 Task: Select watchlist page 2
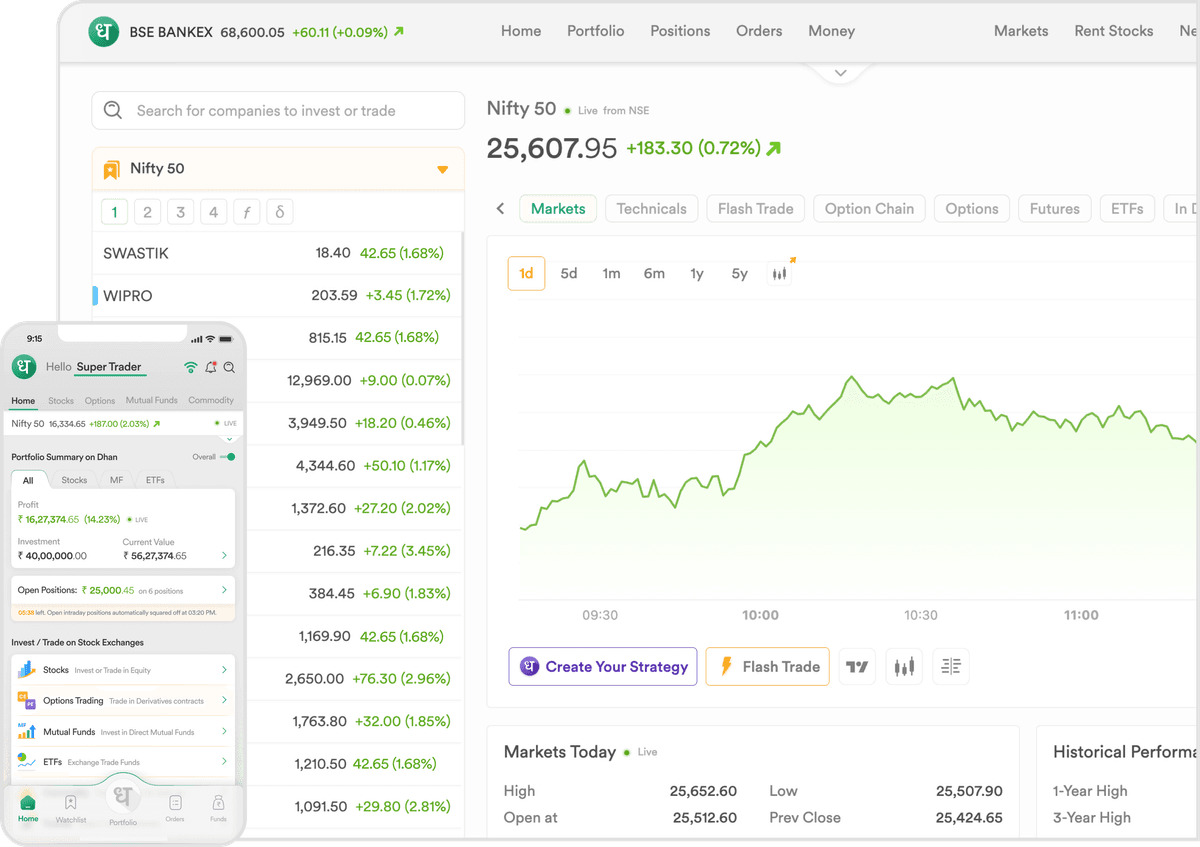click(147, 212)
